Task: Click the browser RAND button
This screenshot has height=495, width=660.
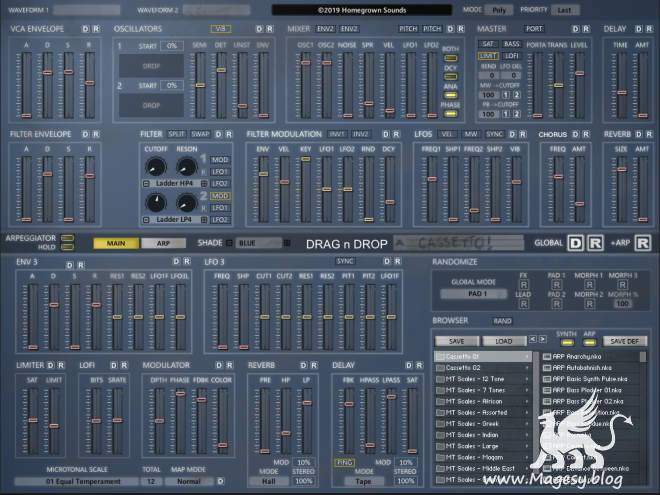Action: pos(502,321)
